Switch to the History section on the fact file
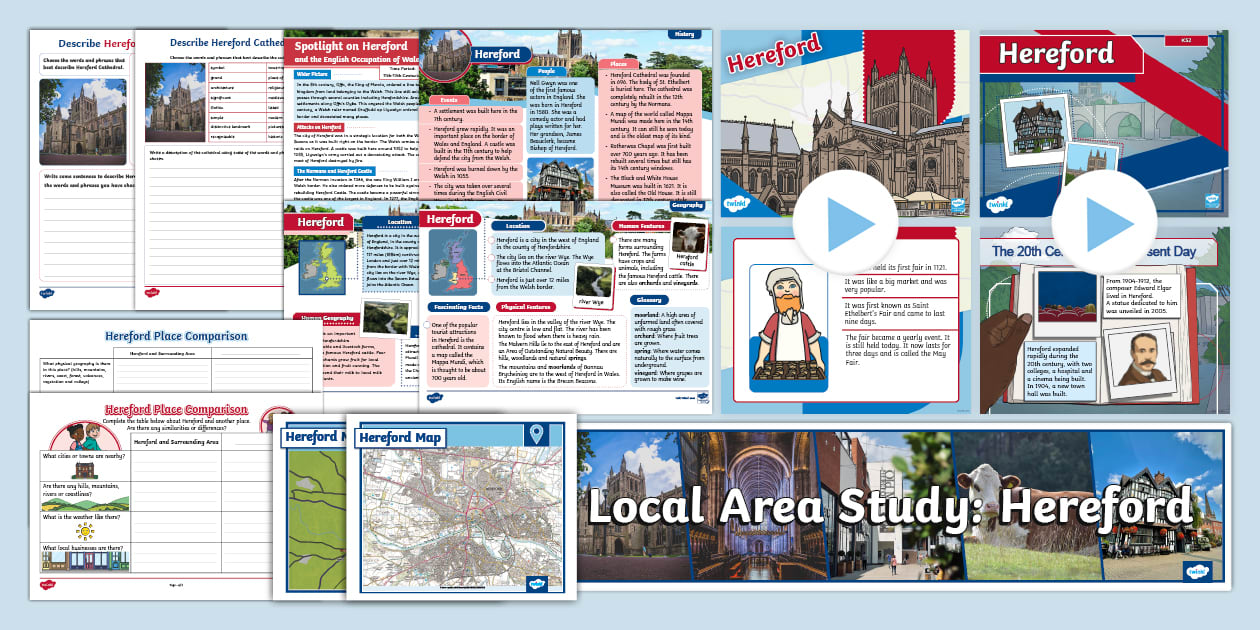Image resolution: width=1260 pixels, height=630 pixels. pyautogui.click(x=685, y=34)
